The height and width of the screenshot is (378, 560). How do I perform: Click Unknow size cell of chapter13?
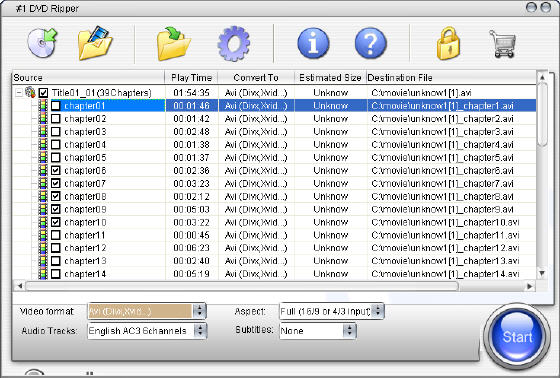tap(330, 261)
